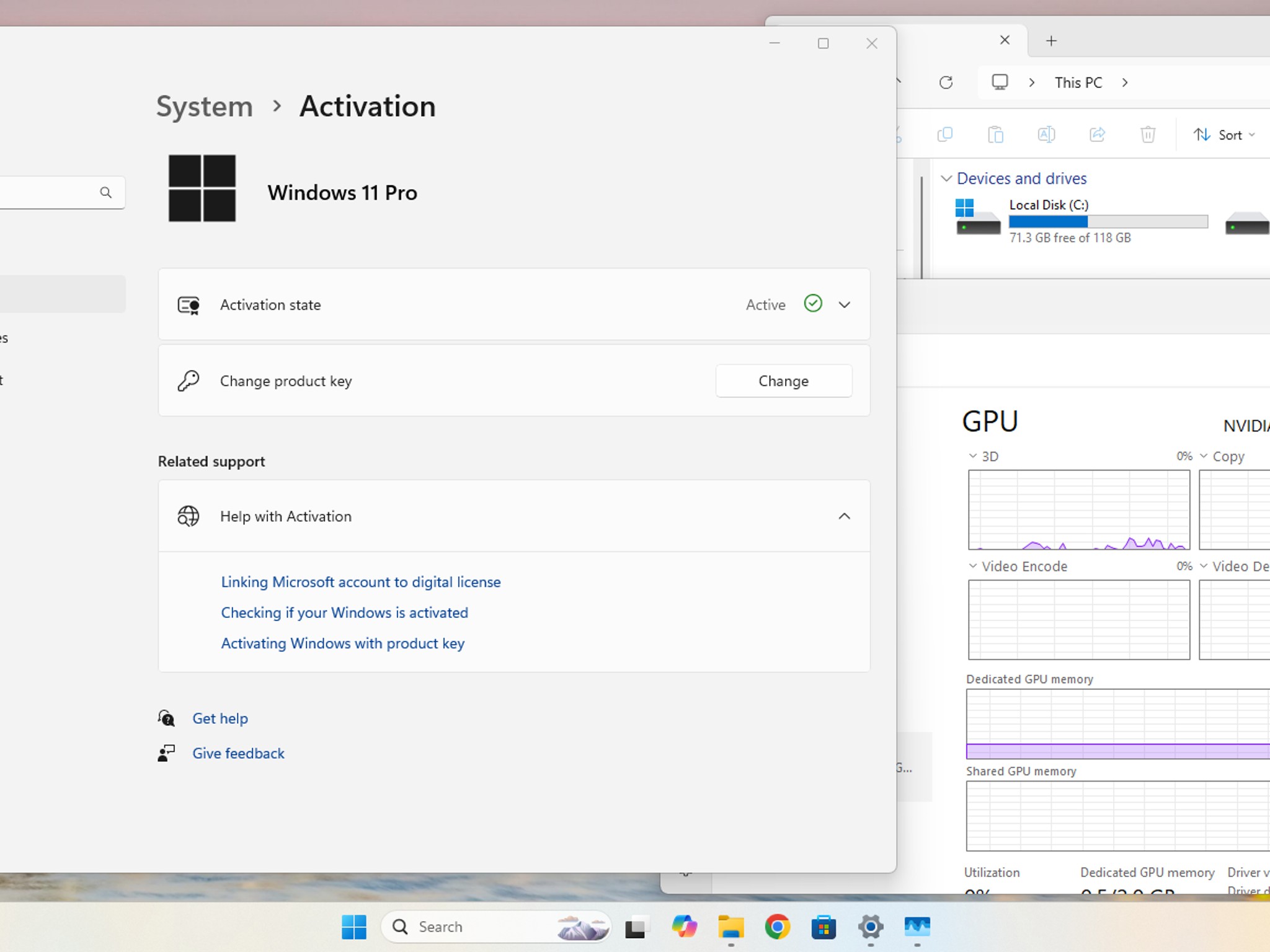Image resolution: width=1270 pixels, height=952 pixels.
Task: Click the Rename icon in Explorer toolbar
Action: [1046, 134]
